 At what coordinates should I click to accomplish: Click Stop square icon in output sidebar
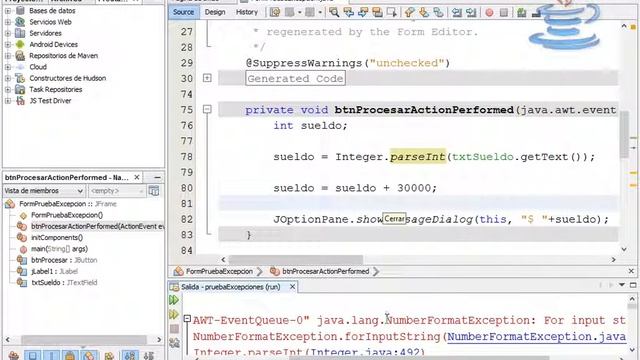174,329
